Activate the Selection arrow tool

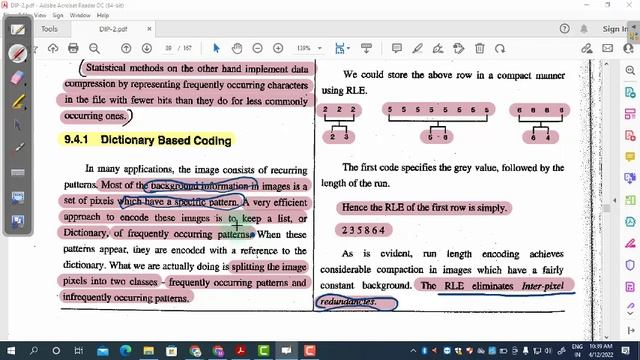pos(216,48)
